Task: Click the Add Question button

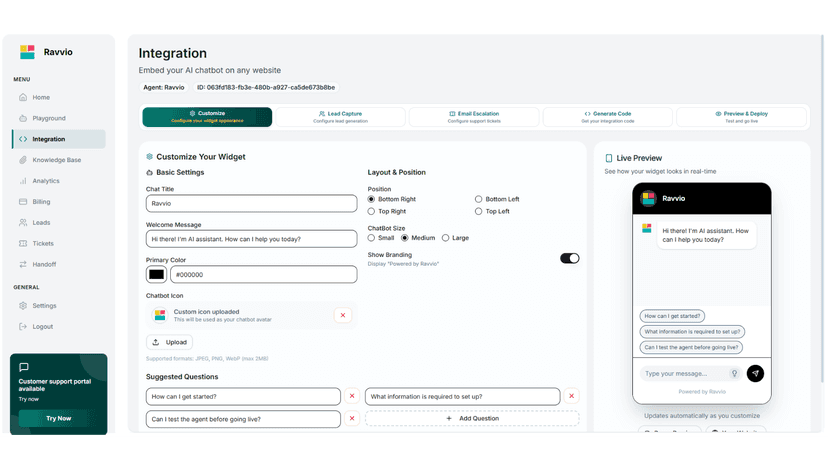Action: (472, 418)
